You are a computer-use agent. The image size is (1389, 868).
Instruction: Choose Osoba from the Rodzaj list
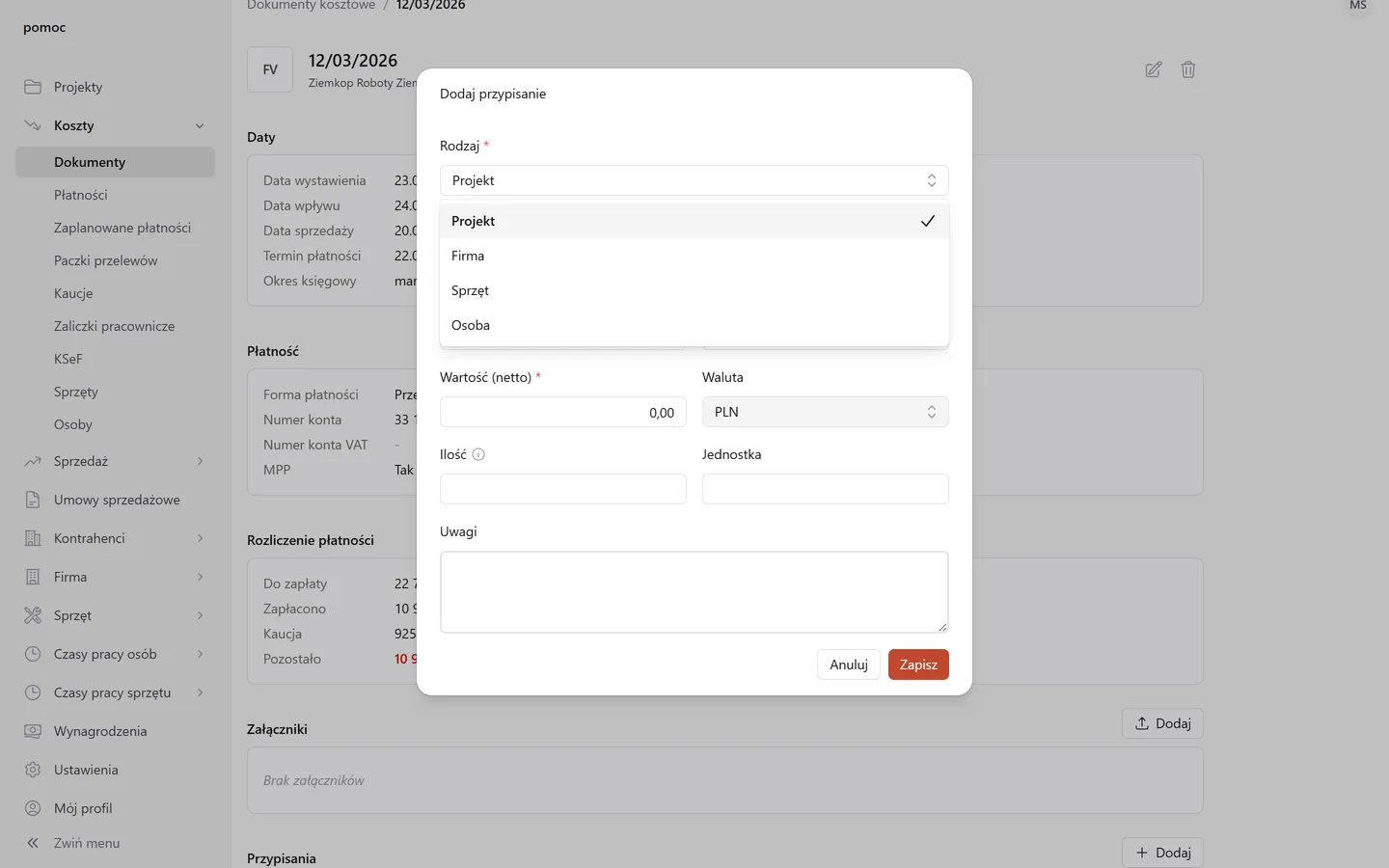[x=694, y=325]
